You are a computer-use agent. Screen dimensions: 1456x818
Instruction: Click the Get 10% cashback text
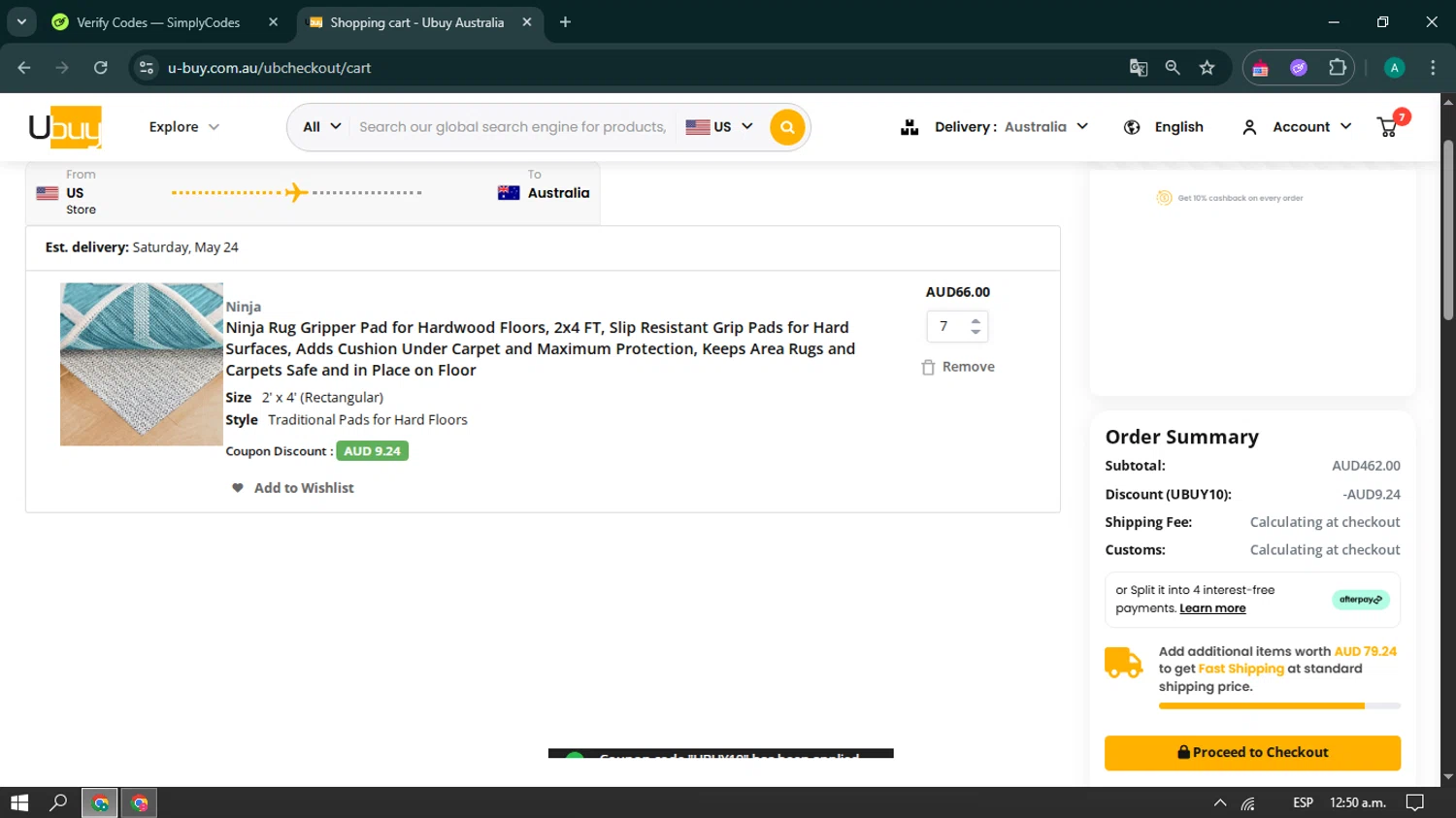(x=1241, y=198)
